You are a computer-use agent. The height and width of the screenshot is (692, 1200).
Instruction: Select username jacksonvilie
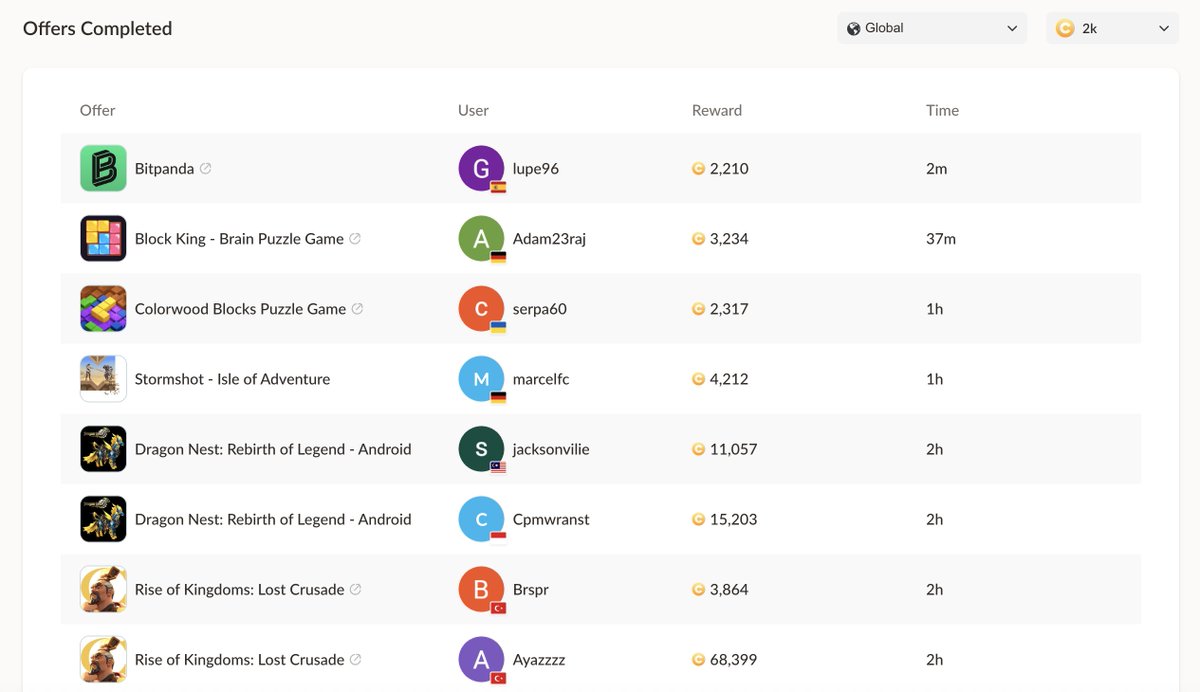coord(551,448)
